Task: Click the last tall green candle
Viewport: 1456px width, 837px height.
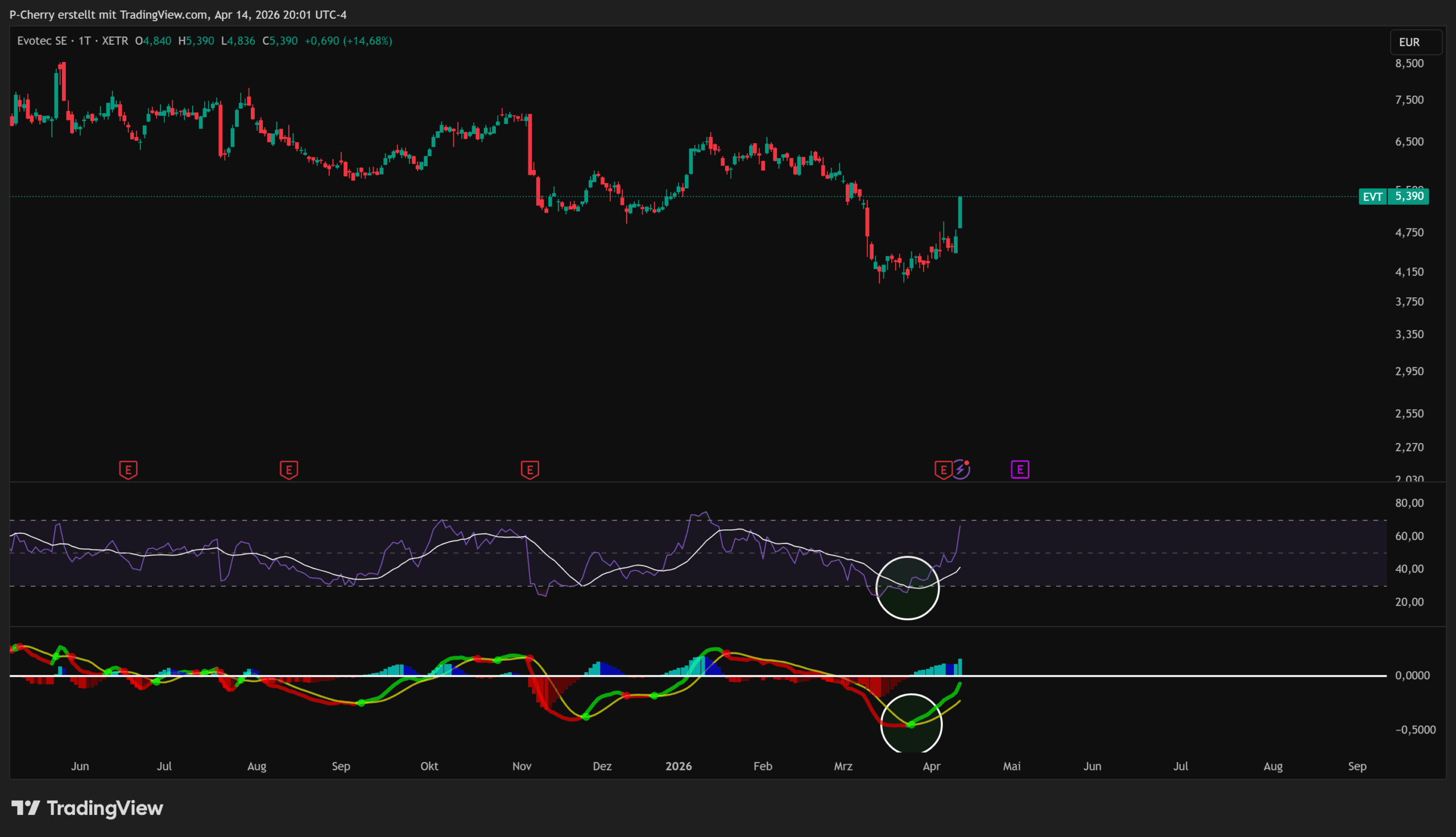Action: click(960, 213)
